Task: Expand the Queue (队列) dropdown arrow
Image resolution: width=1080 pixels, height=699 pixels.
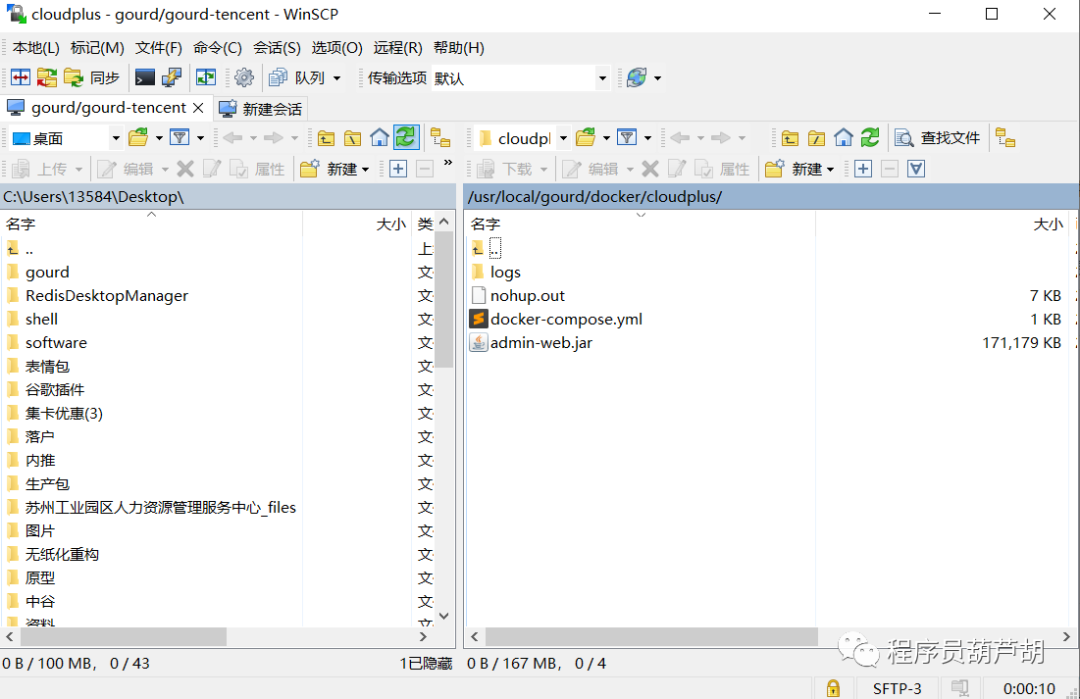Action: point(337,79)
